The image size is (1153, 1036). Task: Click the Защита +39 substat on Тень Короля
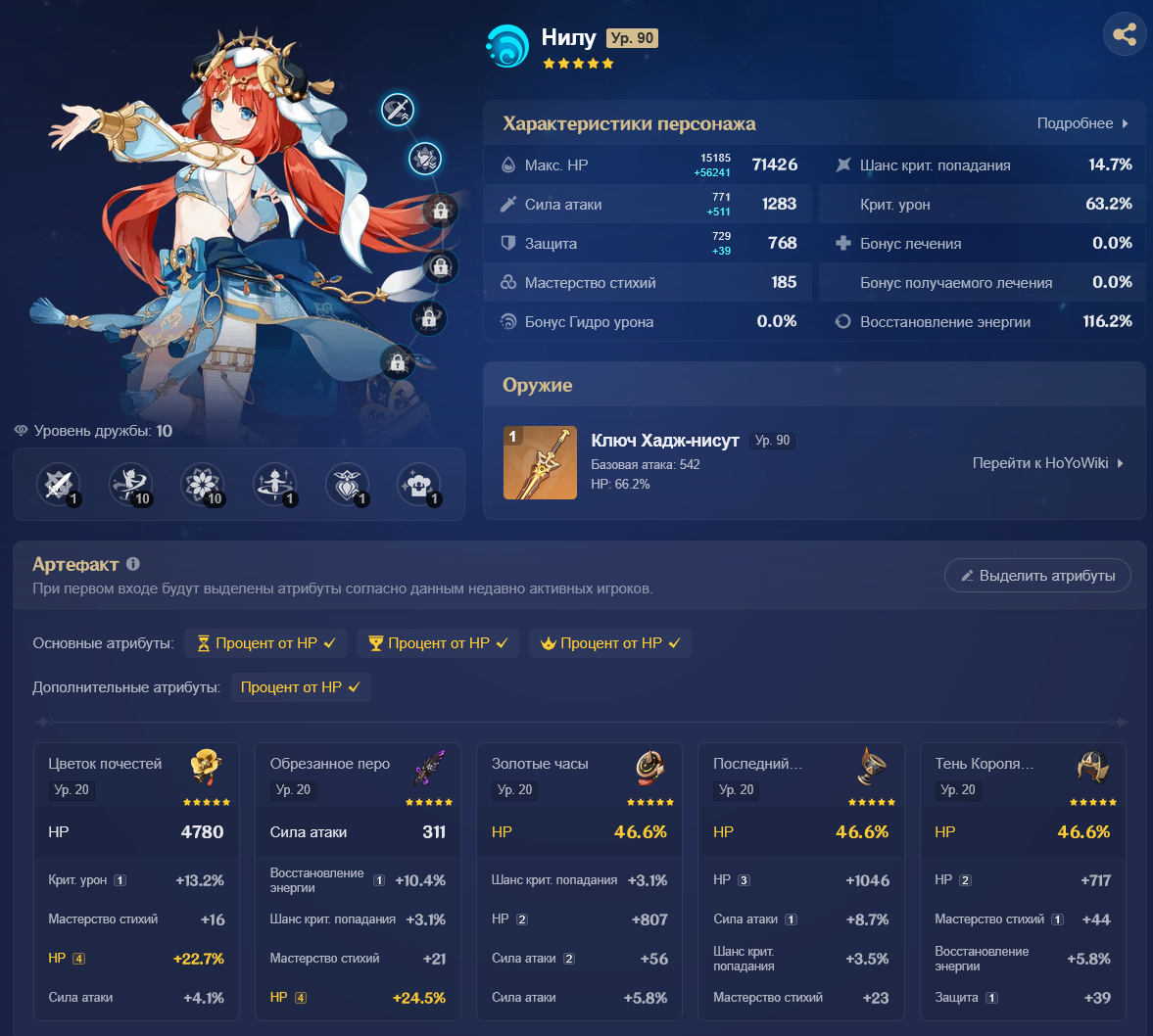tap(1023, 997)
